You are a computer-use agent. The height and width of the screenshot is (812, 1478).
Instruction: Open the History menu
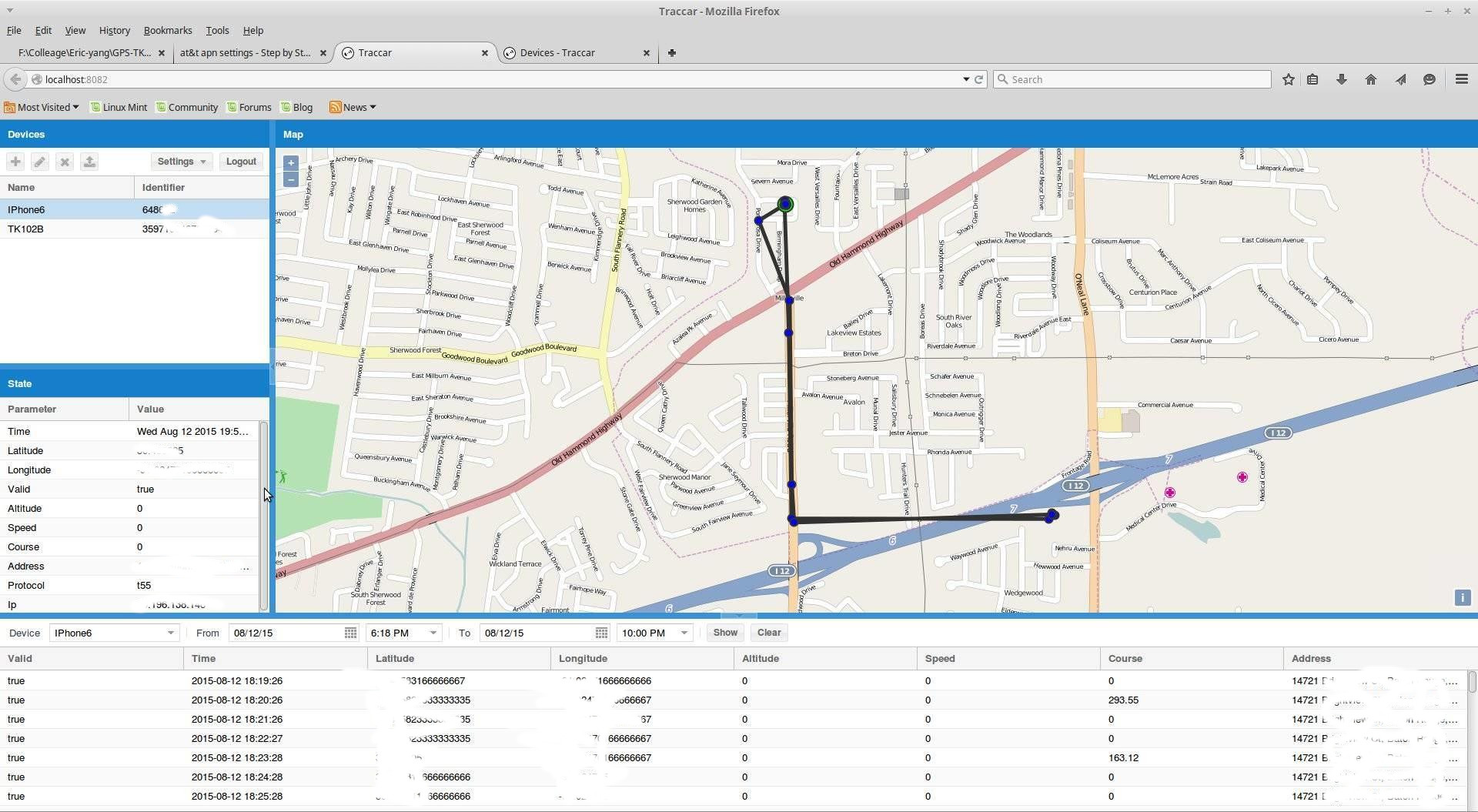click(x=114, y=31)
